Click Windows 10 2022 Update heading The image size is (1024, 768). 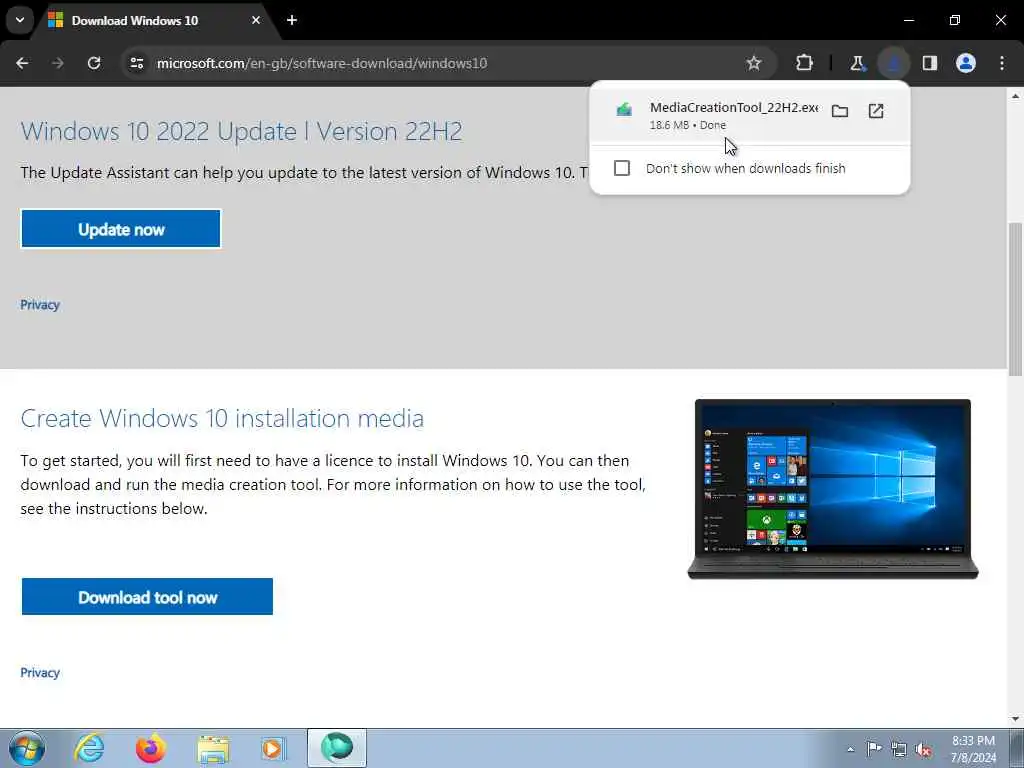pos(242,131)
